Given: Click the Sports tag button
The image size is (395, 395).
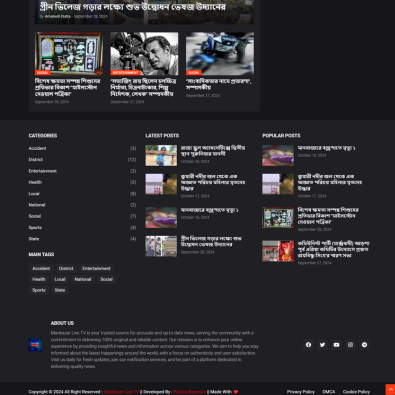Looking at the screenshot, I should click(x=39, y=290).
